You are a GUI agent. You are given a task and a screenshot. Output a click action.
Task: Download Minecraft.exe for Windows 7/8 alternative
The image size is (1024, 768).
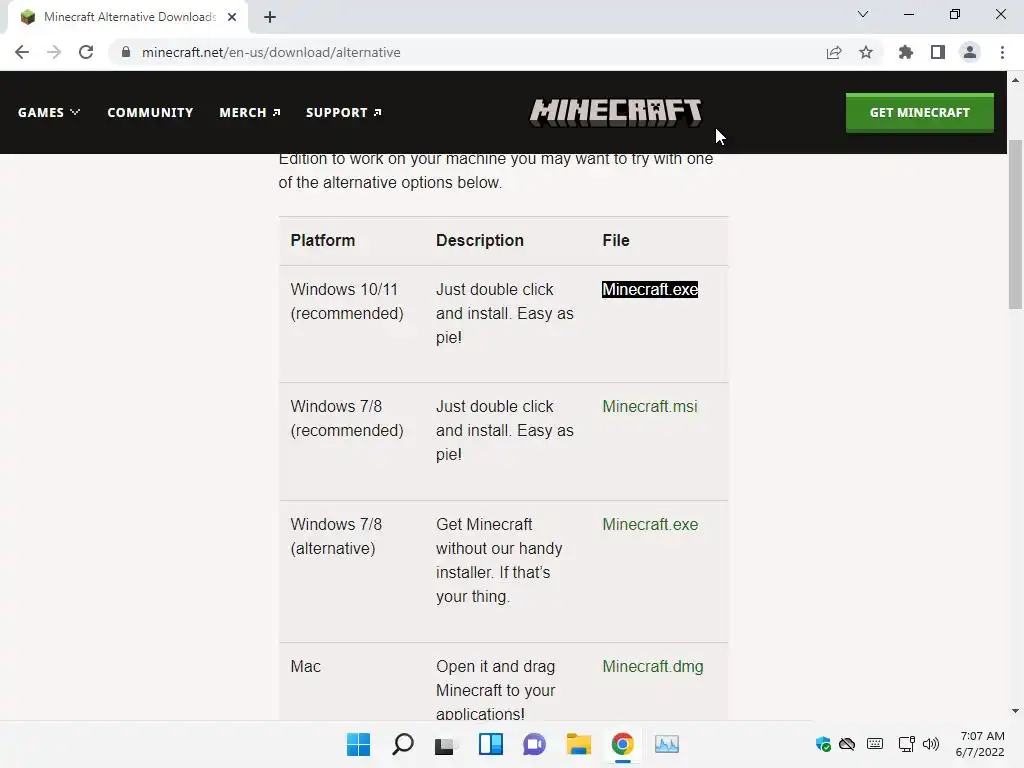tap(650, 524)
